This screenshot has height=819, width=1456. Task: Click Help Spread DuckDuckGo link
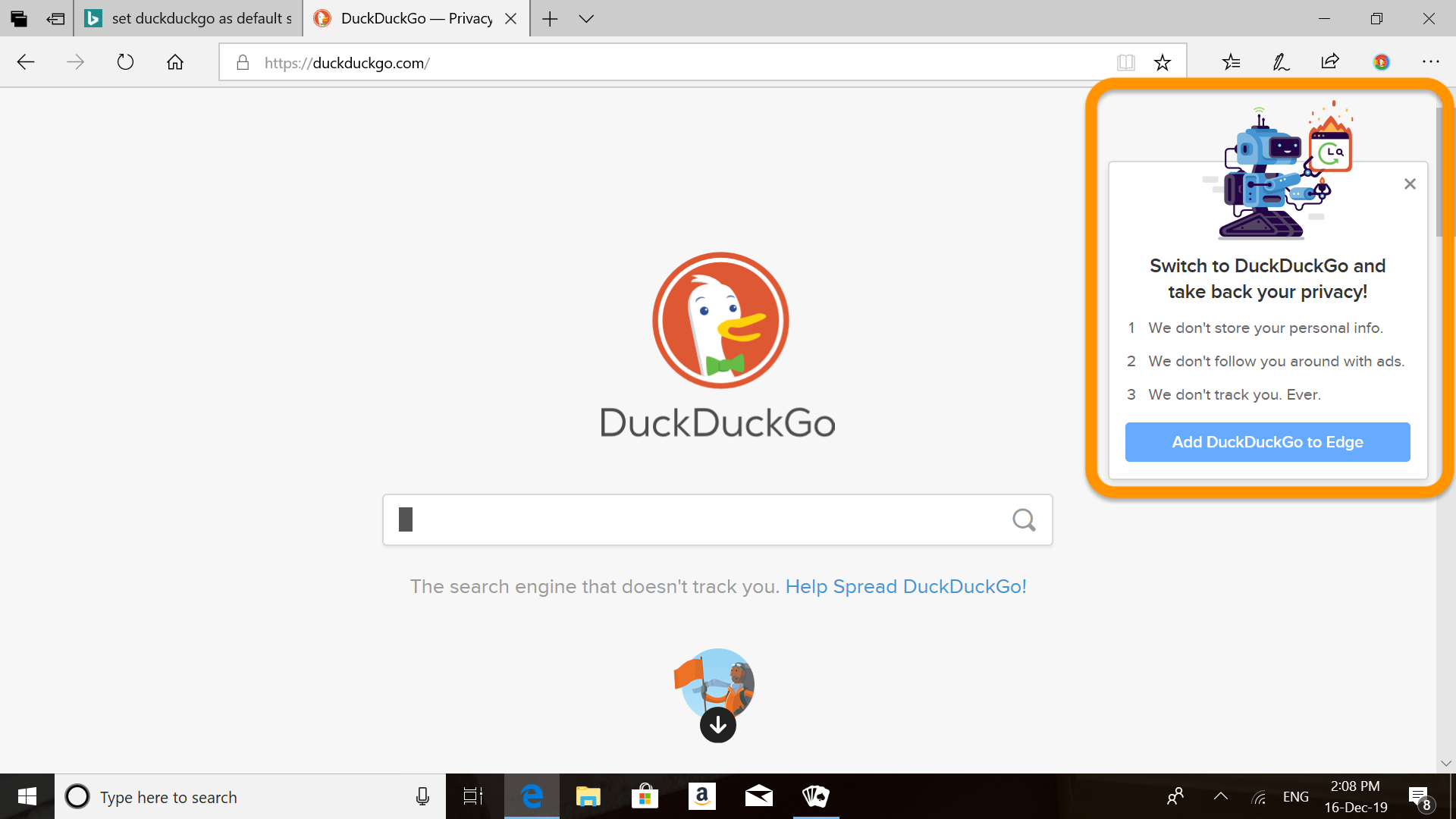click(x=905, y=586)
